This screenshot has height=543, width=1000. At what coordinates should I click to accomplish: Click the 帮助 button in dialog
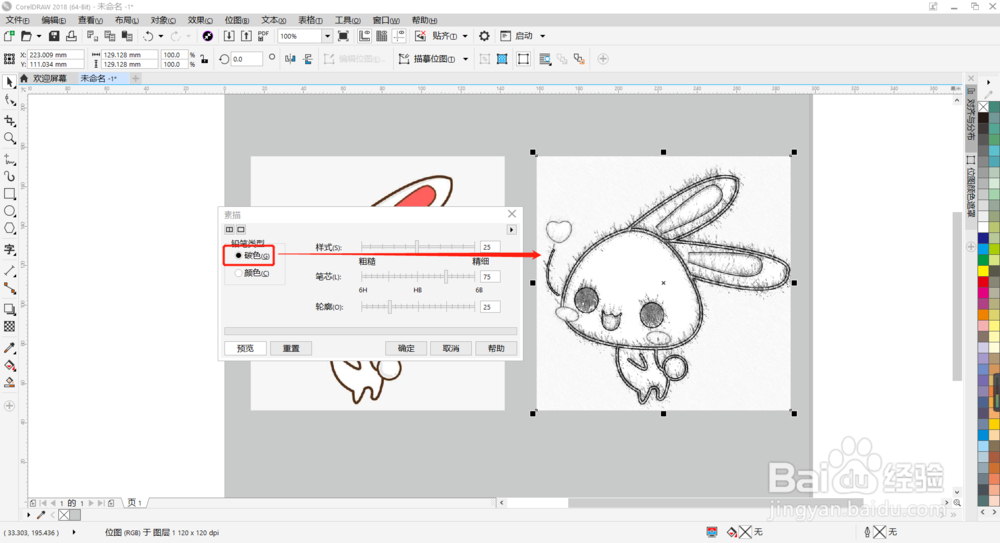point(496,348)
